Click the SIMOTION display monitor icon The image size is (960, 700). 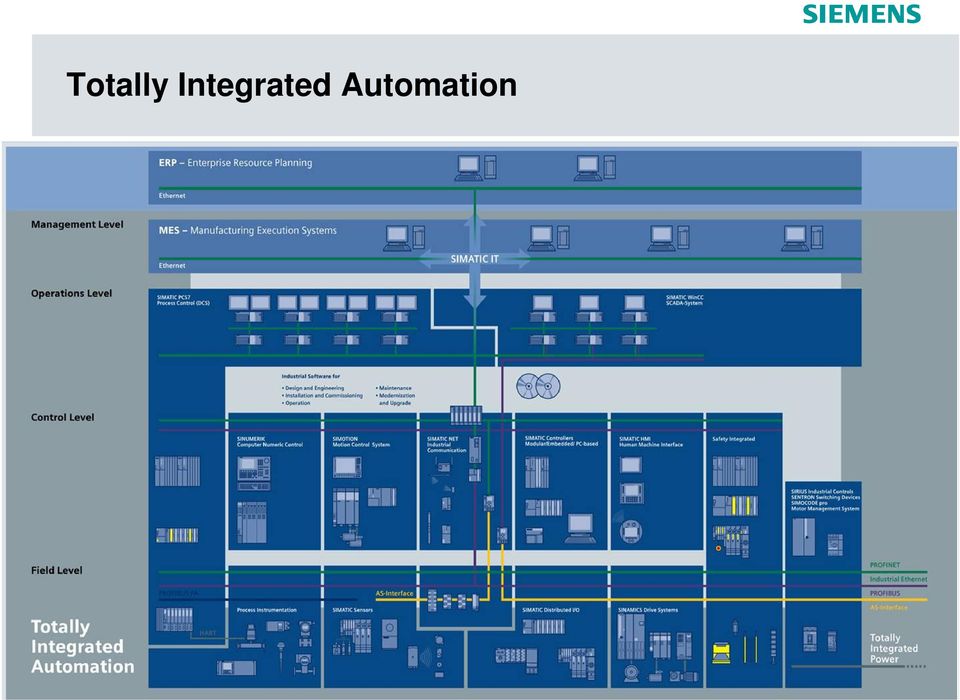click(x=347, y=467)
